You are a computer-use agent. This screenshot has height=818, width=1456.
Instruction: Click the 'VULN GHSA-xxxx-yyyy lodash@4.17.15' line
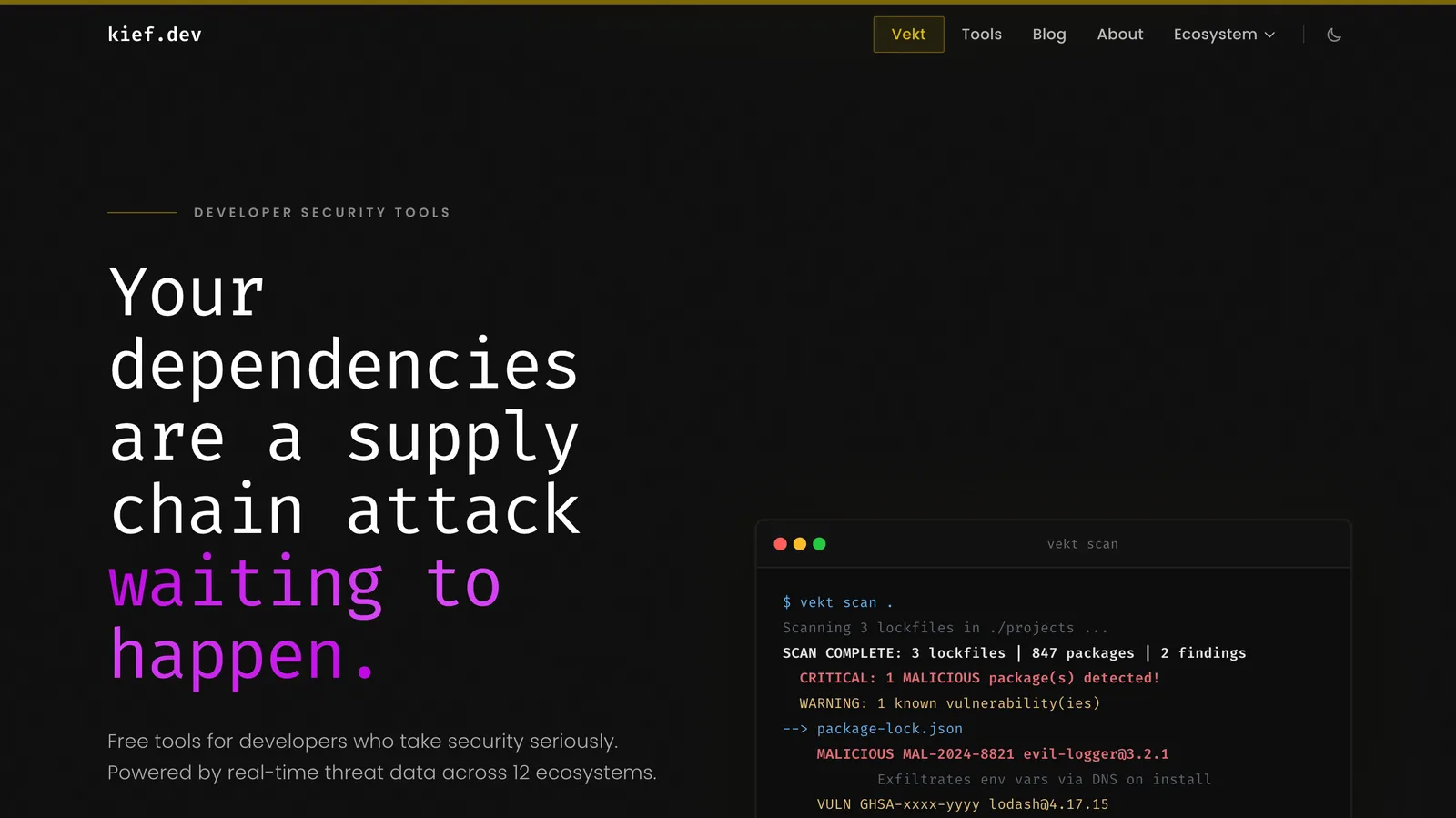coord(963,804)
